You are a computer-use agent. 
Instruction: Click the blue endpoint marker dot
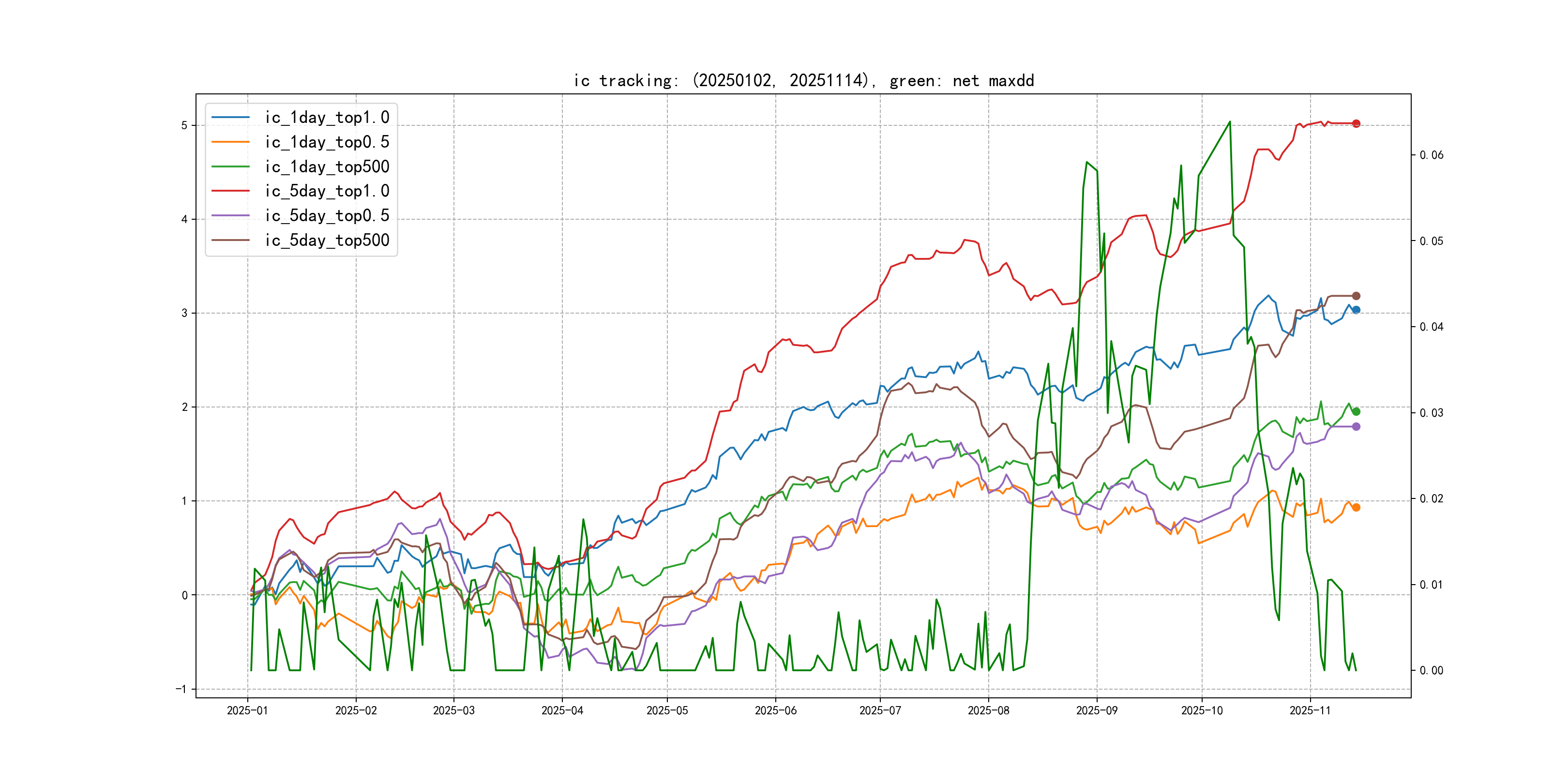(x=1356, y=310)
